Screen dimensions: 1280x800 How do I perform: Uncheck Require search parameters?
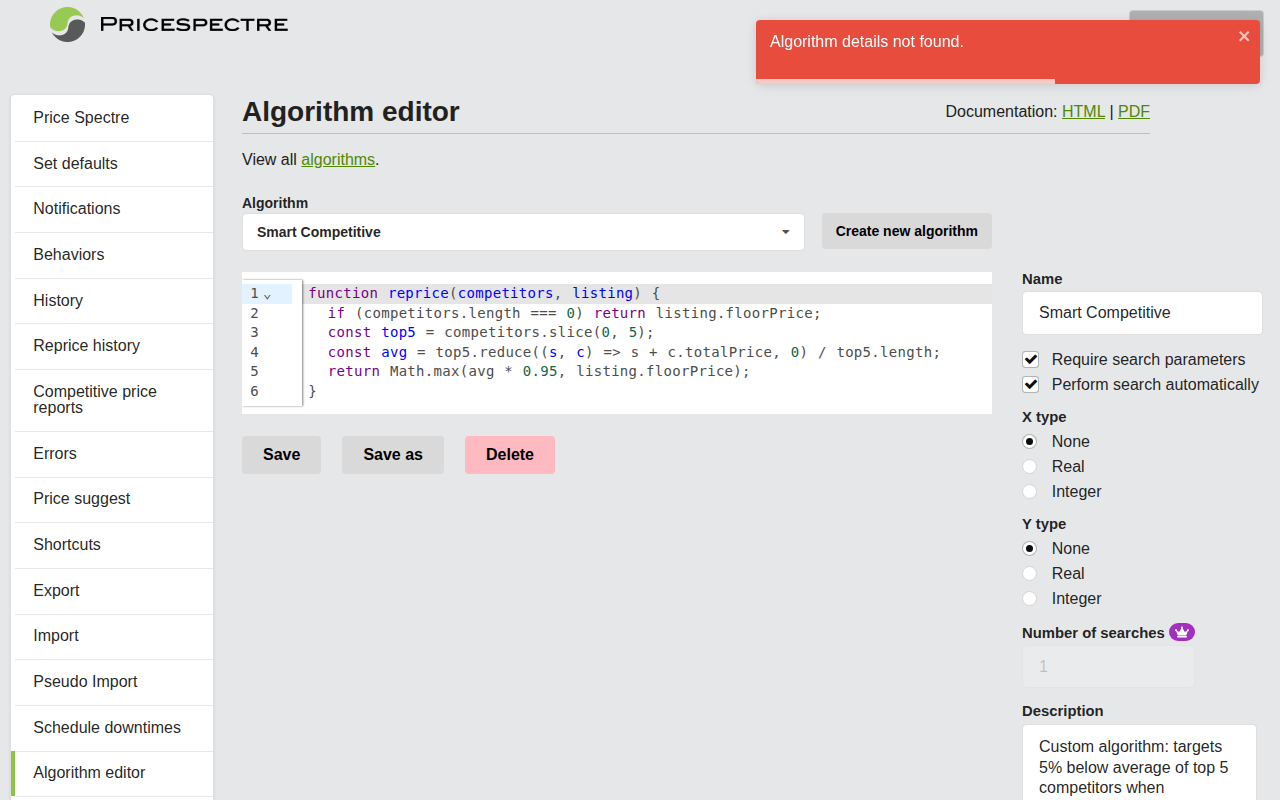1030,359
